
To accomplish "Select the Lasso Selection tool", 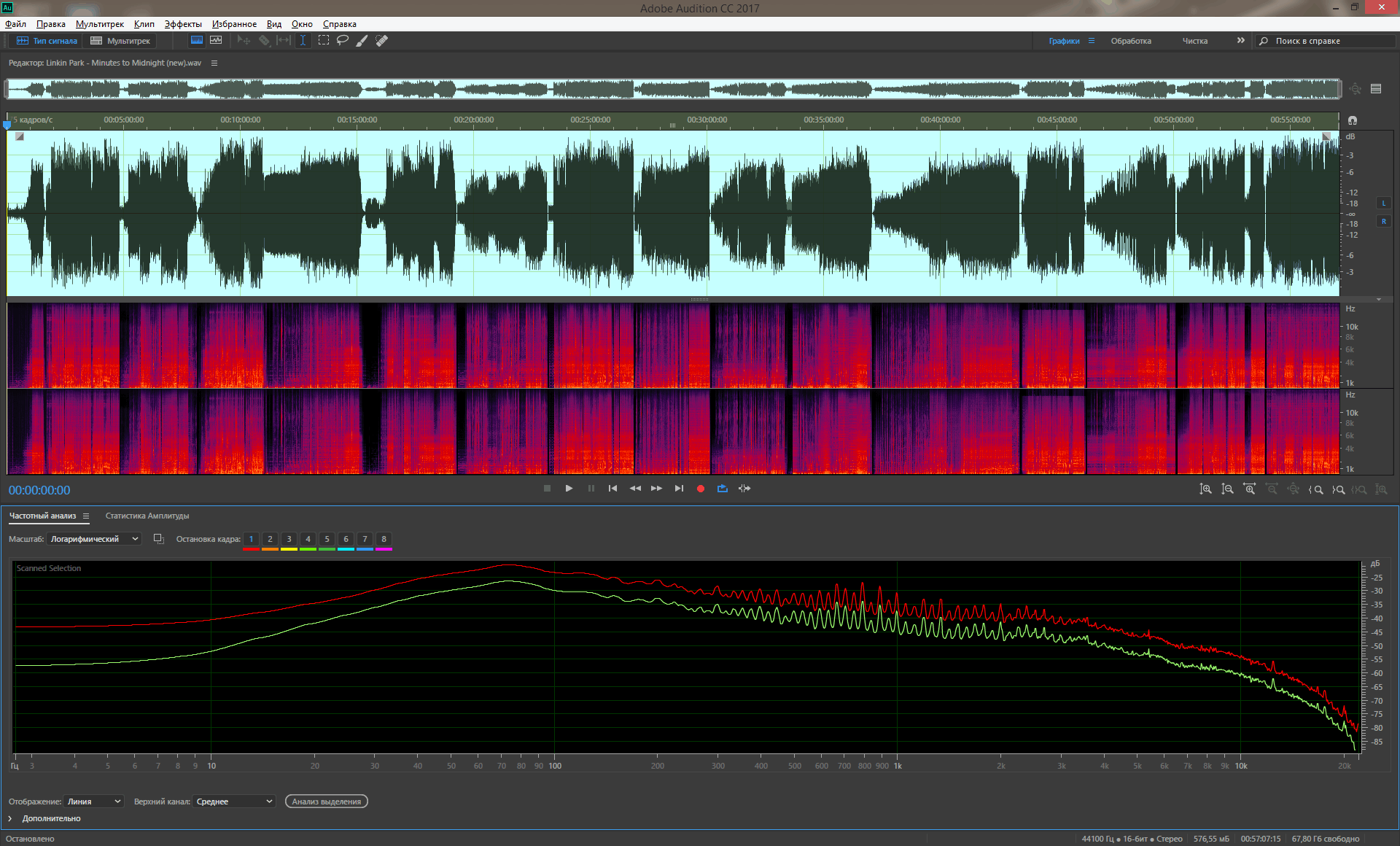I will click(x=343, y=40).
